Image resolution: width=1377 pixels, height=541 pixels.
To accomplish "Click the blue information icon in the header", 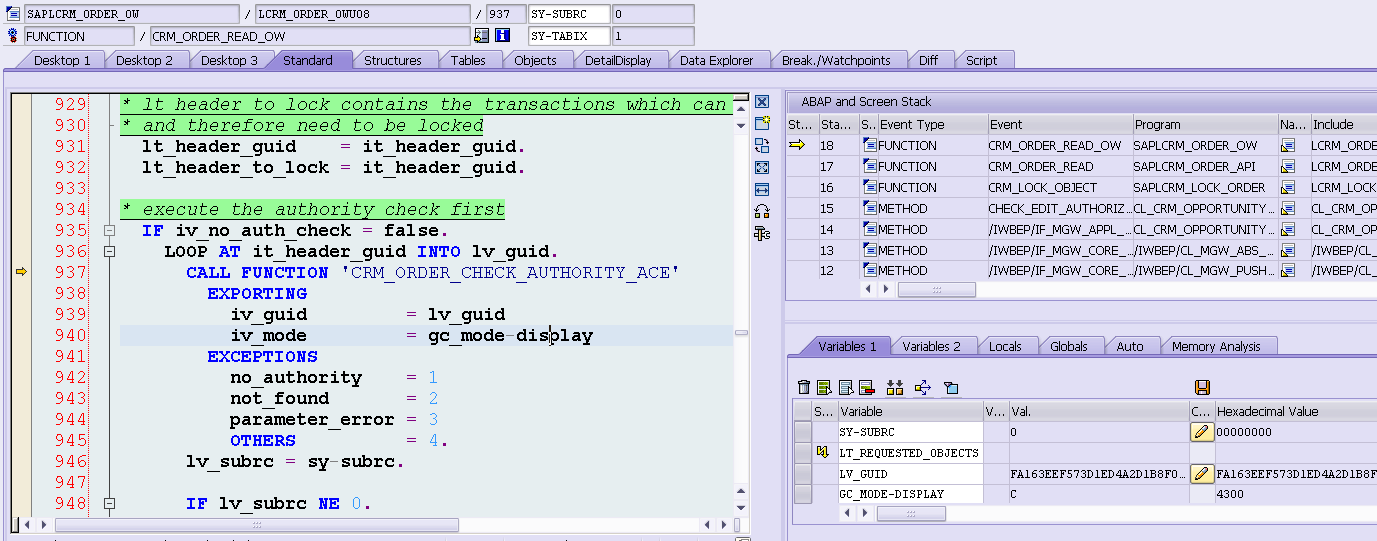I will tap(503, 36).
